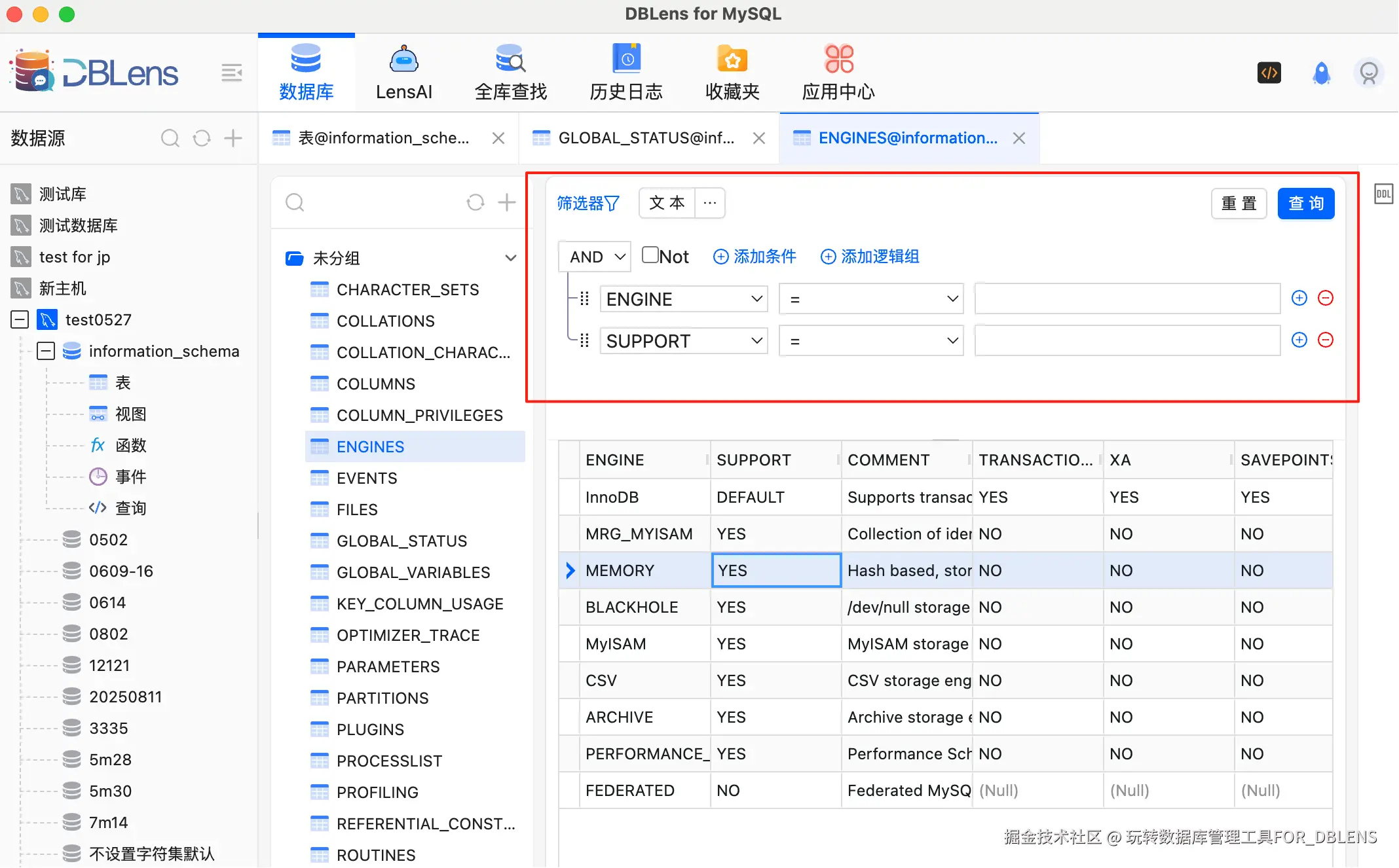Click the rocket notification icon
Viewport: 1399px width, 868px height.
click(1322, 73)
